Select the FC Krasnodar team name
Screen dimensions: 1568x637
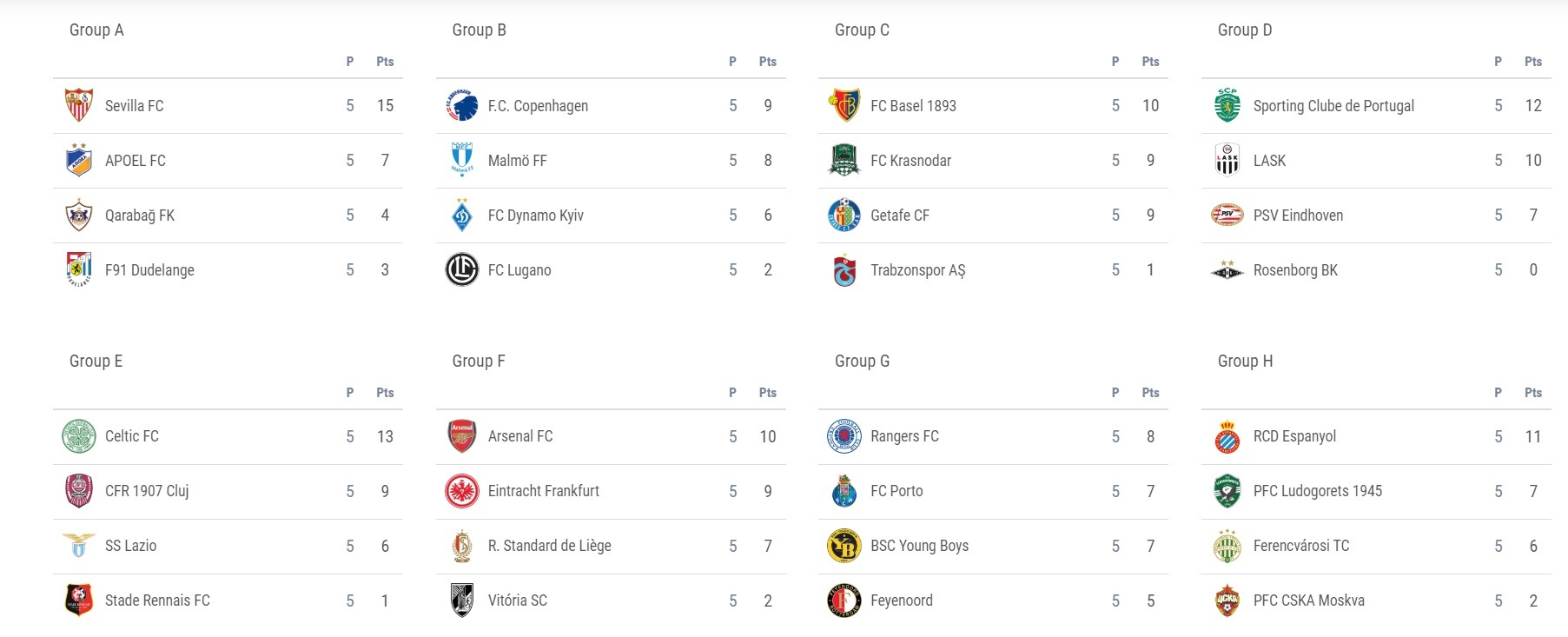click(911, 161)
